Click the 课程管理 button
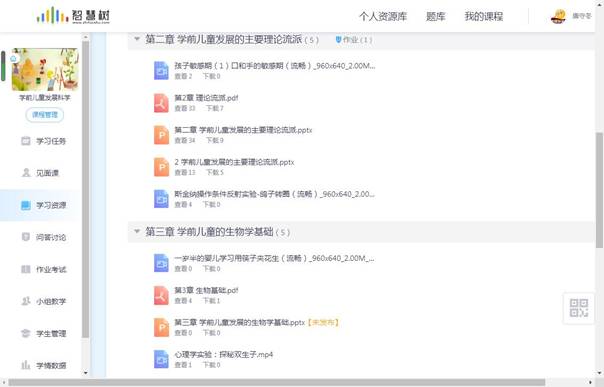Viewport: 604px width, 387px height. click(x=45, y=115)
